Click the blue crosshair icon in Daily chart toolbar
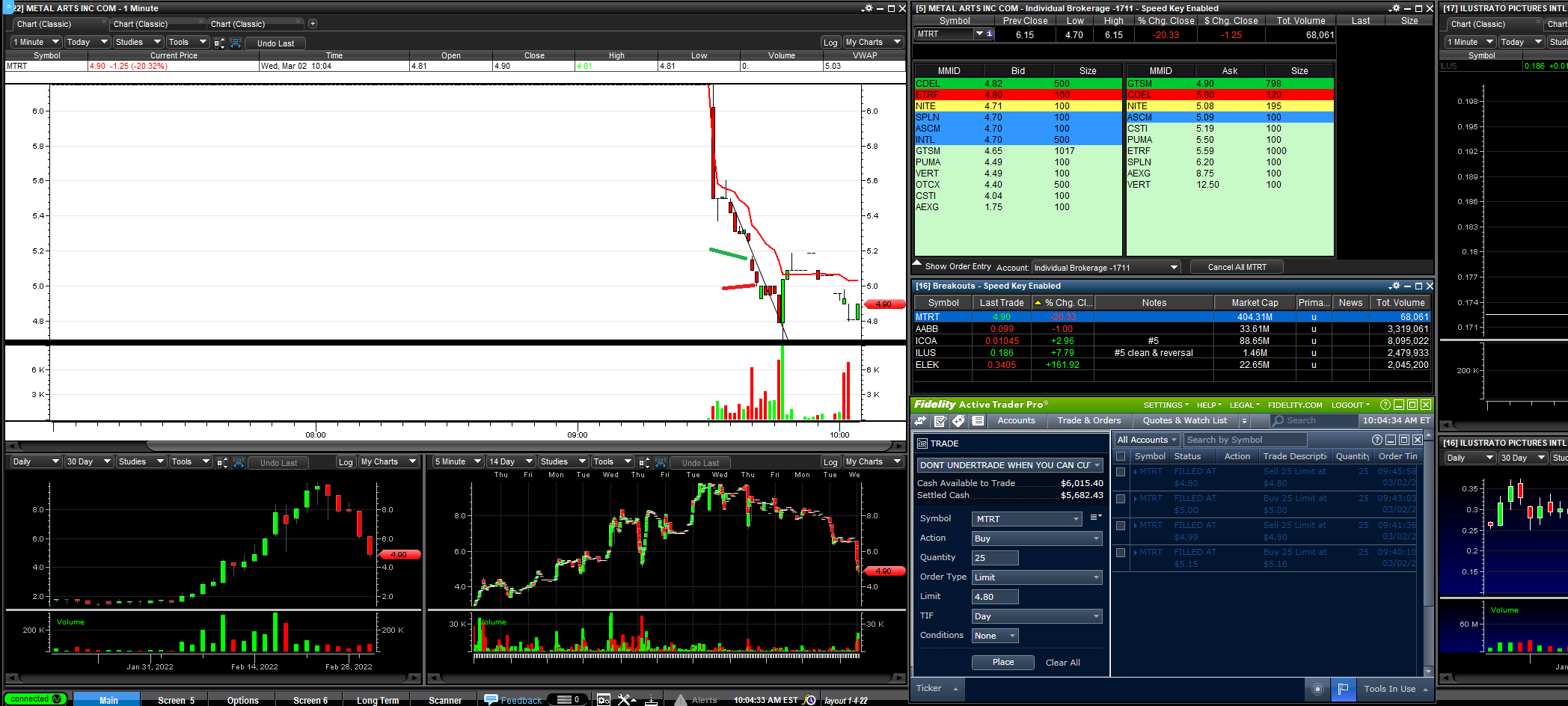 pyautogui.click(x=239, y=462)
